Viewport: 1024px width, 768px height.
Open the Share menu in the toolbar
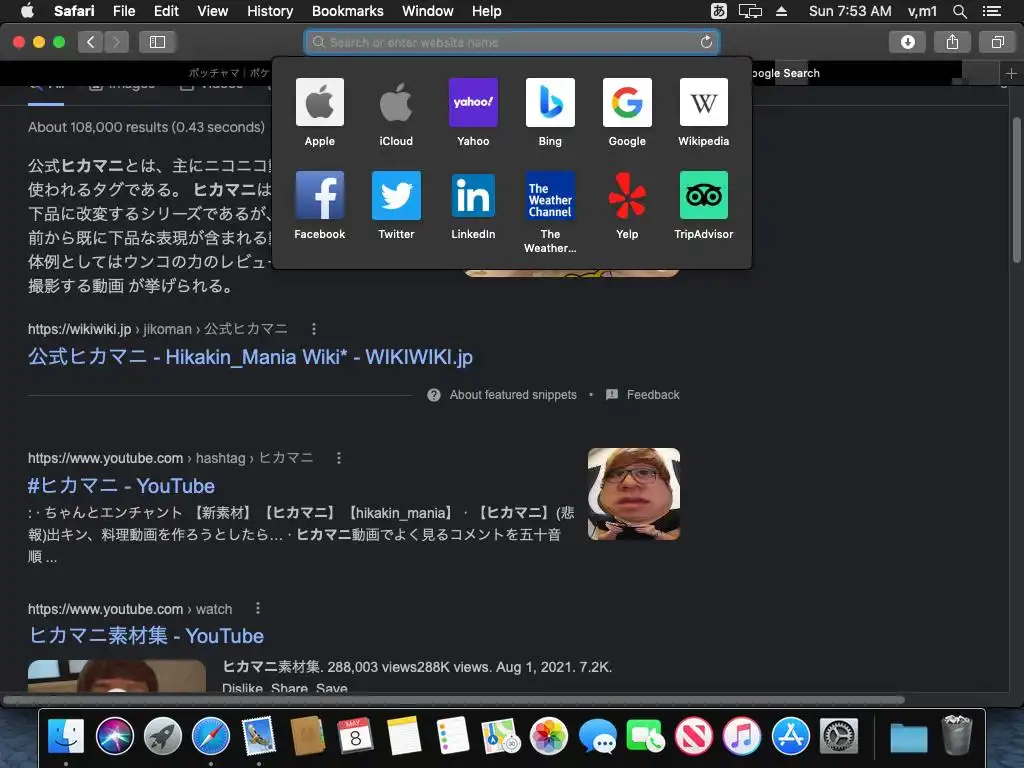coord(952,42)
